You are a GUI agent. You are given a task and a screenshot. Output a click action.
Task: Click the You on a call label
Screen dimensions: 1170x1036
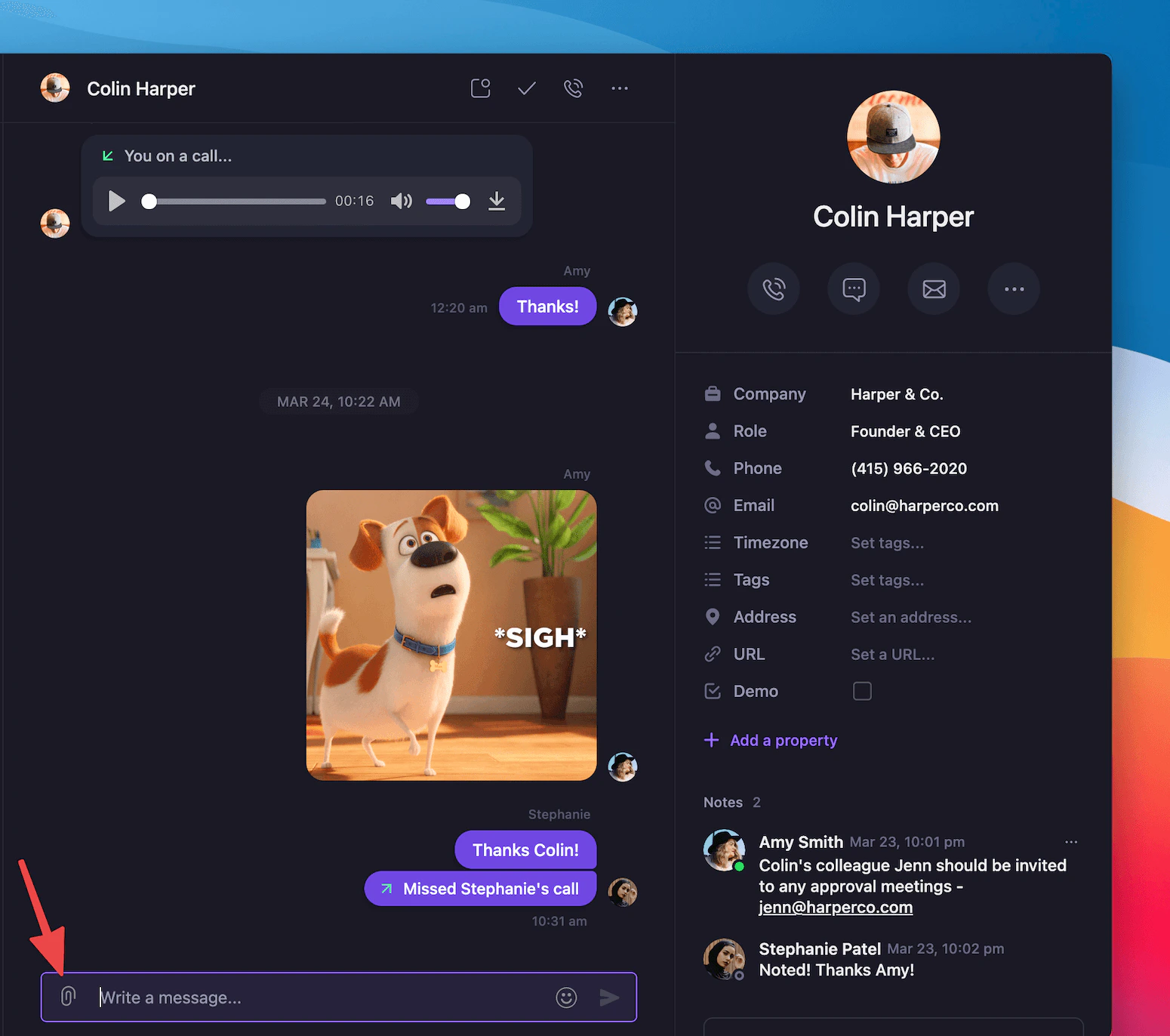point(178,156)
